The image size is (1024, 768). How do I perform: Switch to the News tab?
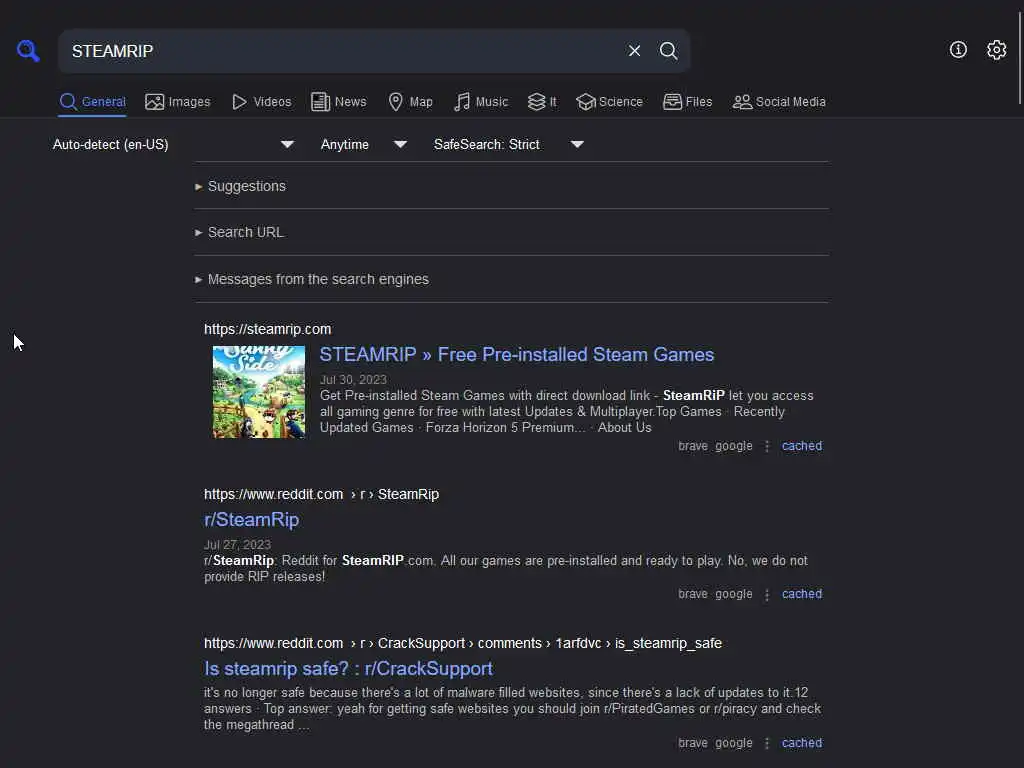coord(339,102)
